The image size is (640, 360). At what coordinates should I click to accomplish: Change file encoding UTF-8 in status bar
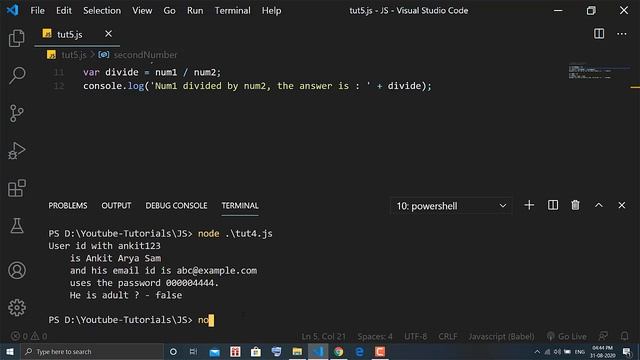click(416, 336)
